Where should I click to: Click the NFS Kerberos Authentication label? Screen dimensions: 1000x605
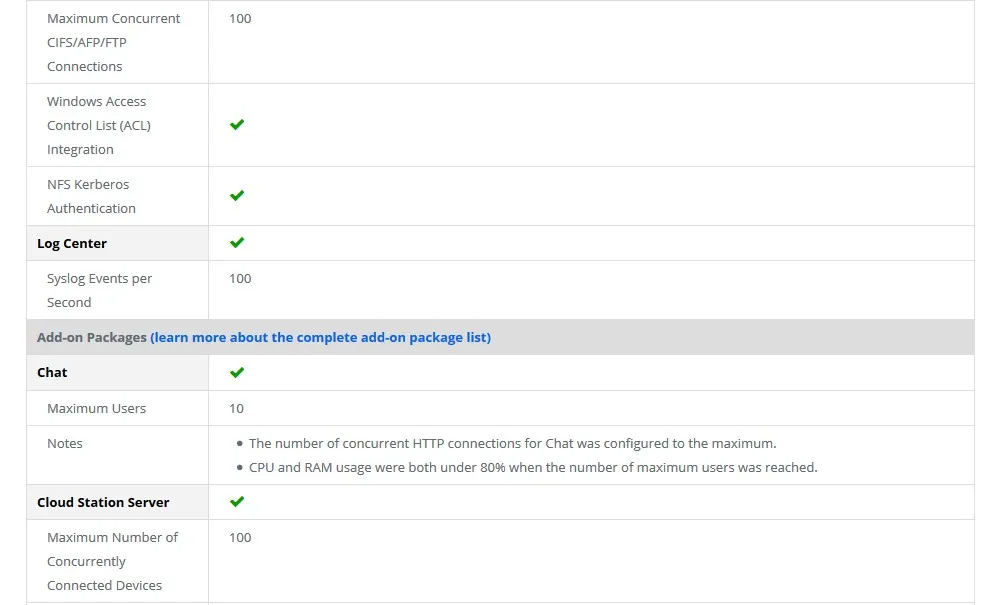91,196
